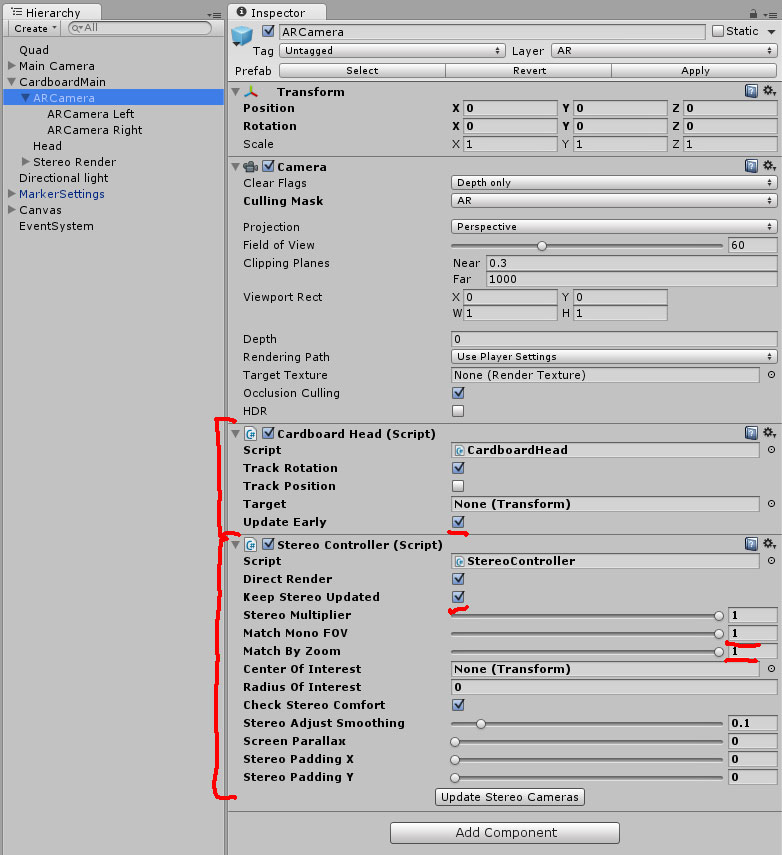This screenshot has width=782, height=855.
Task: Click the Camera component icon
Action: coord(250,166)
